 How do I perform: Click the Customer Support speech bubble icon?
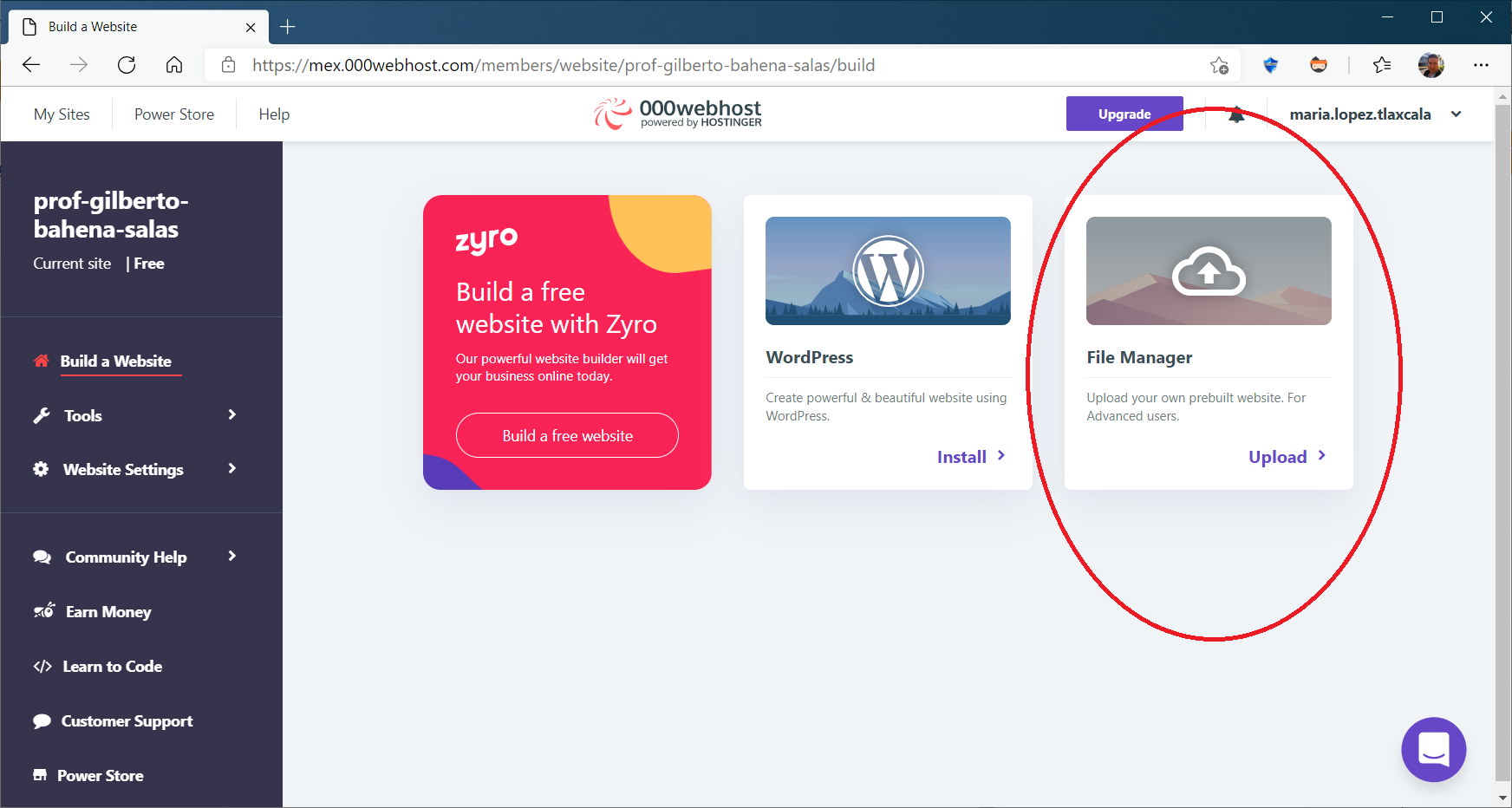pos(42,720)
